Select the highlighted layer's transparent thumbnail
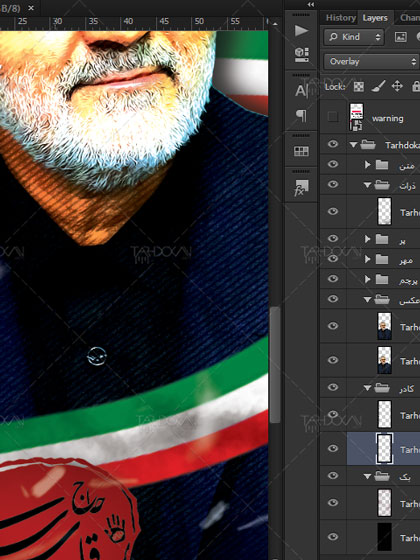The image size is (420, 560). click(385, 449)
